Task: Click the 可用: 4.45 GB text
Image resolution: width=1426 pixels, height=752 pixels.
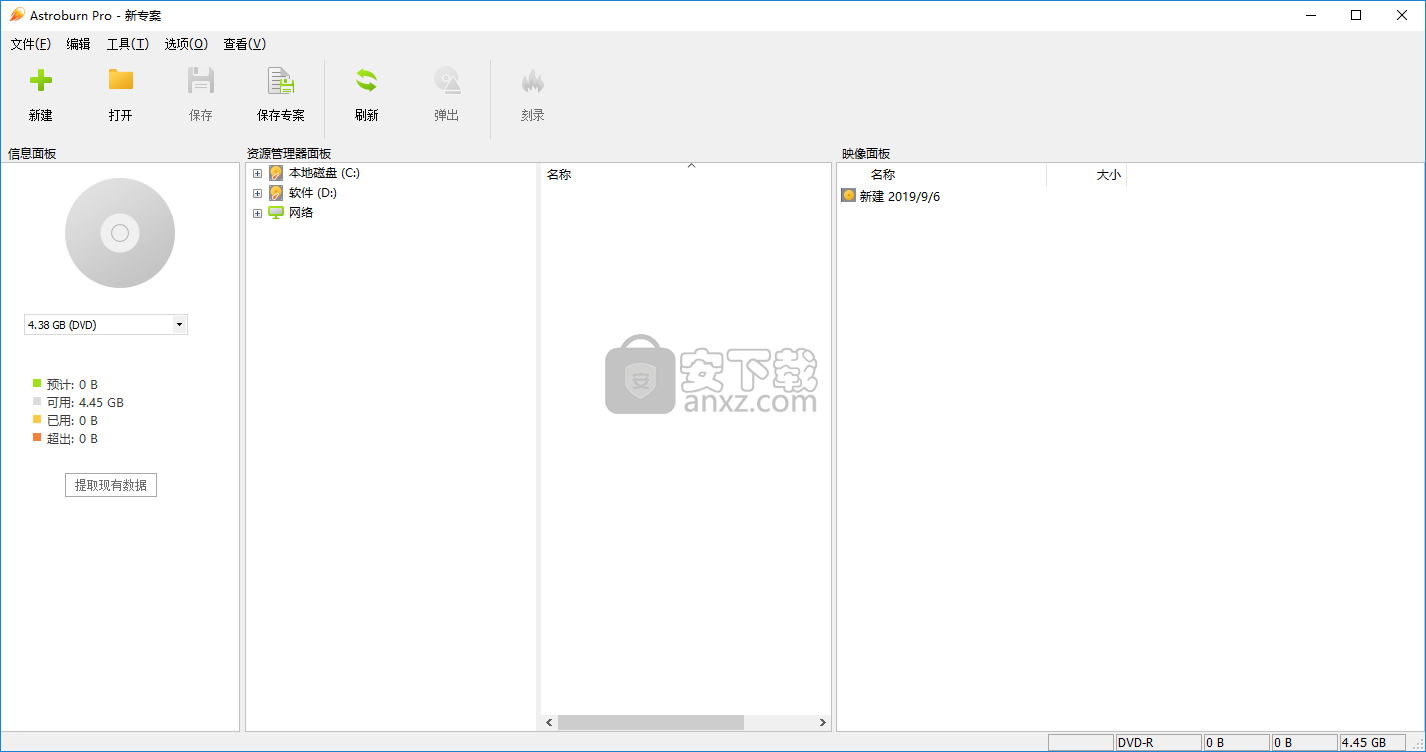Action: click(85, 402)
